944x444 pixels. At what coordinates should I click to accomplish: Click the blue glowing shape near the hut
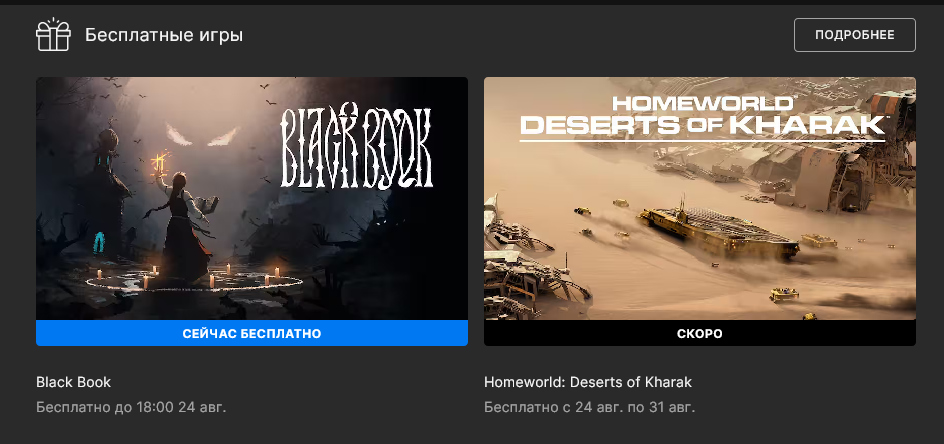pyautogui.click(x=98, y=243)
